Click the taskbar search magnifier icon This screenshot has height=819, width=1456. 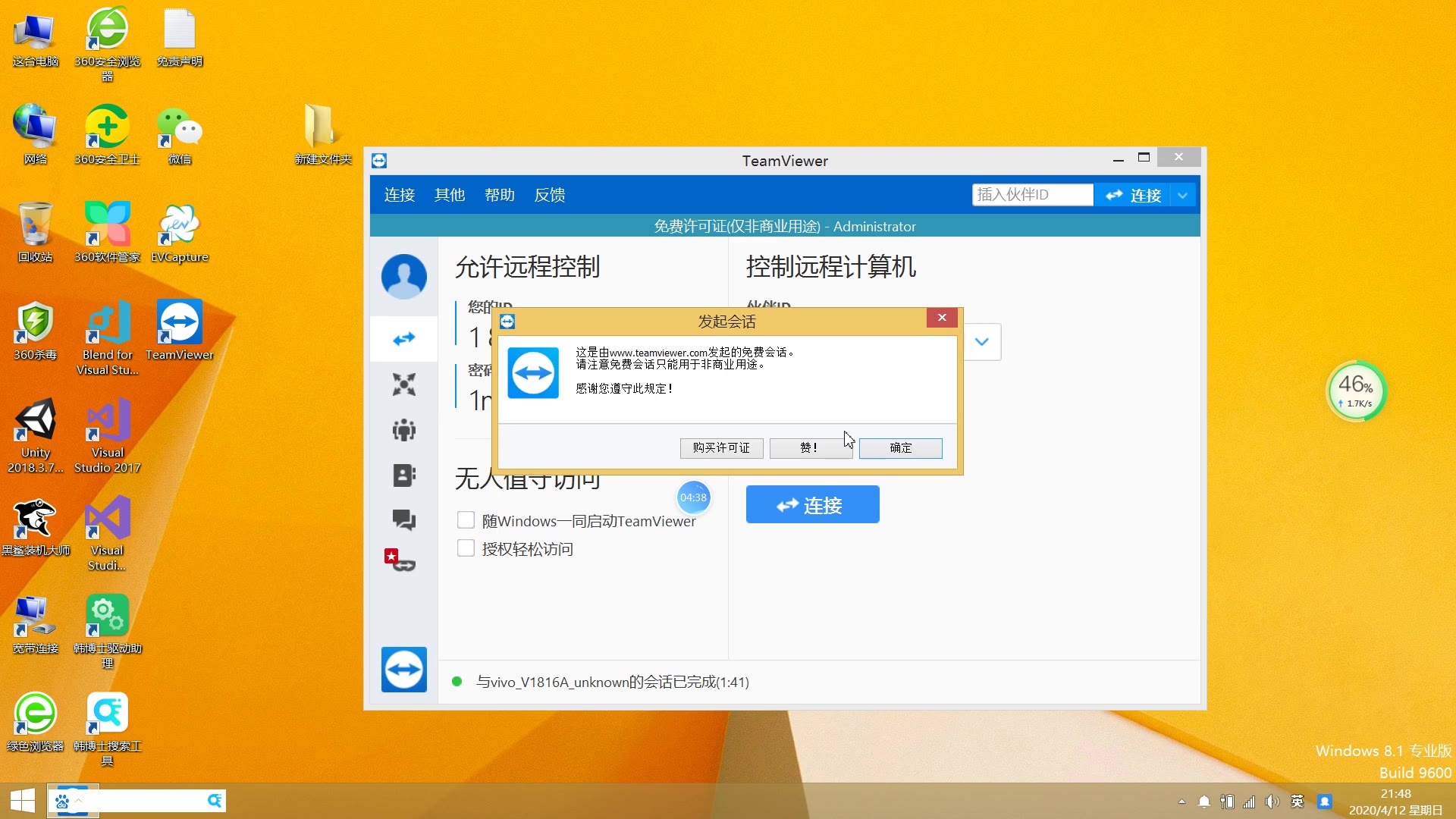215,801
